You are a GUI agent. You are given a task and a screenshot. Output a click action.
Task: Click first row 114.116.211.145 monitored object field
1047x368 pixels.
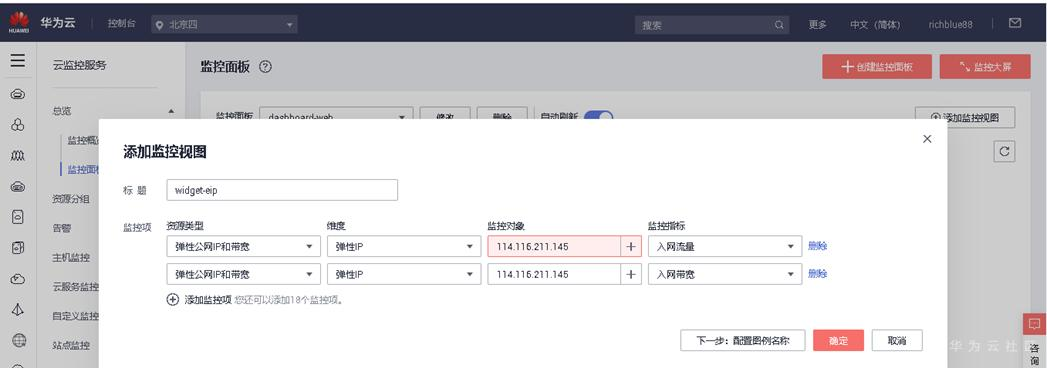tap(554, 246)
